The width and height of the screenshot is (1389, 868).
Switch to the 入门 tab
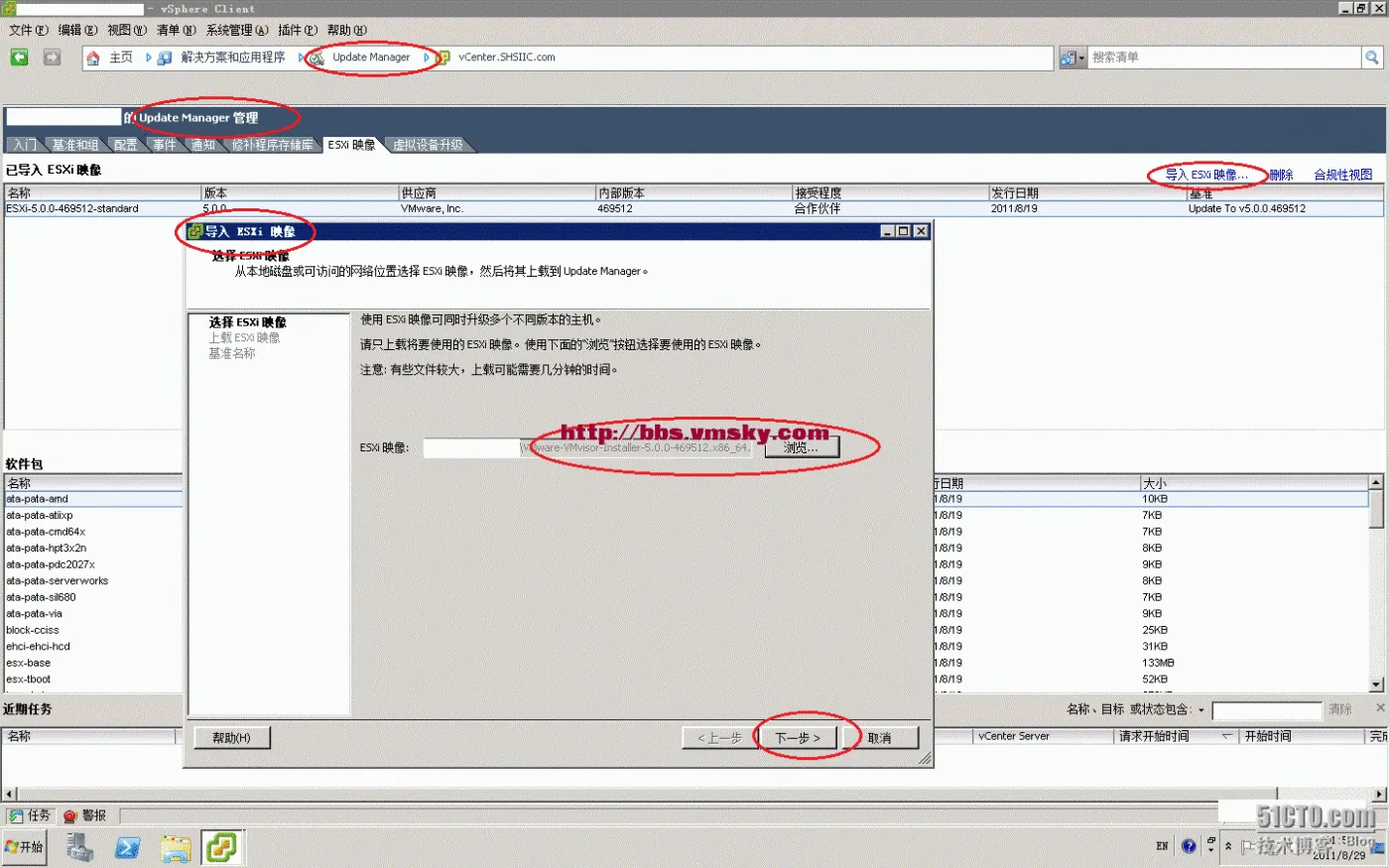click(25, 145)
